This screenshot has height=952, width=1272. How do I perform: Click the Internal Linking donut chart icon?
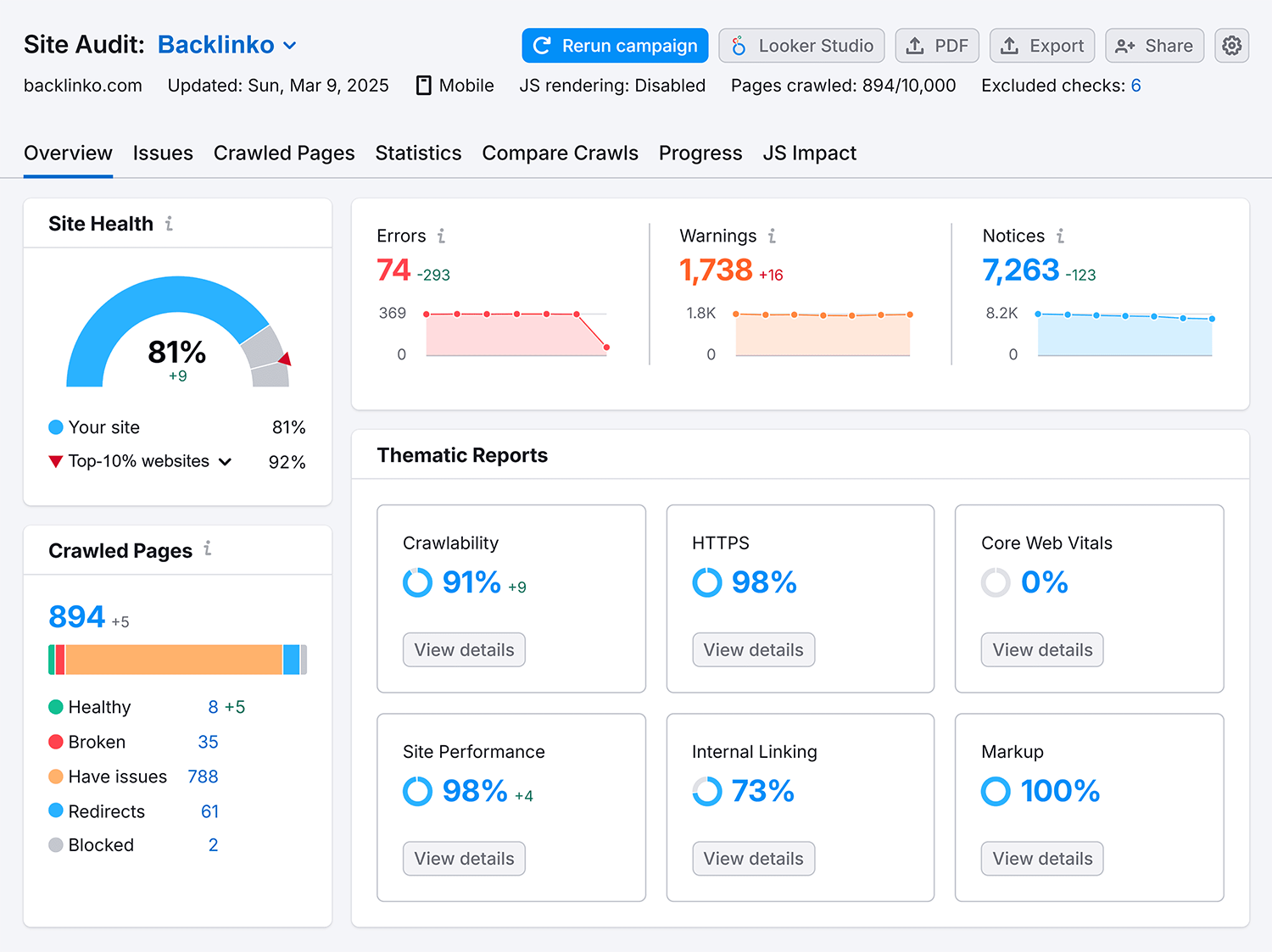click(707, 791)
